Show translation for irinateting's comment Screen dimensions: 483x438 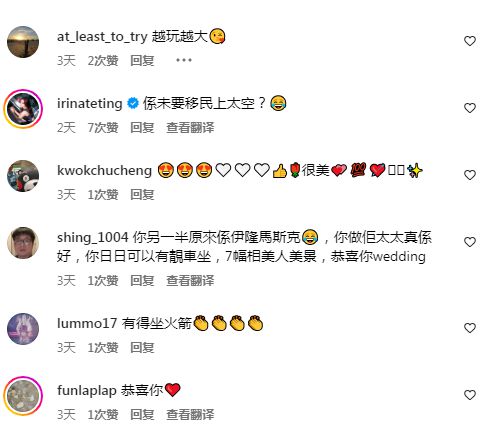190,127
